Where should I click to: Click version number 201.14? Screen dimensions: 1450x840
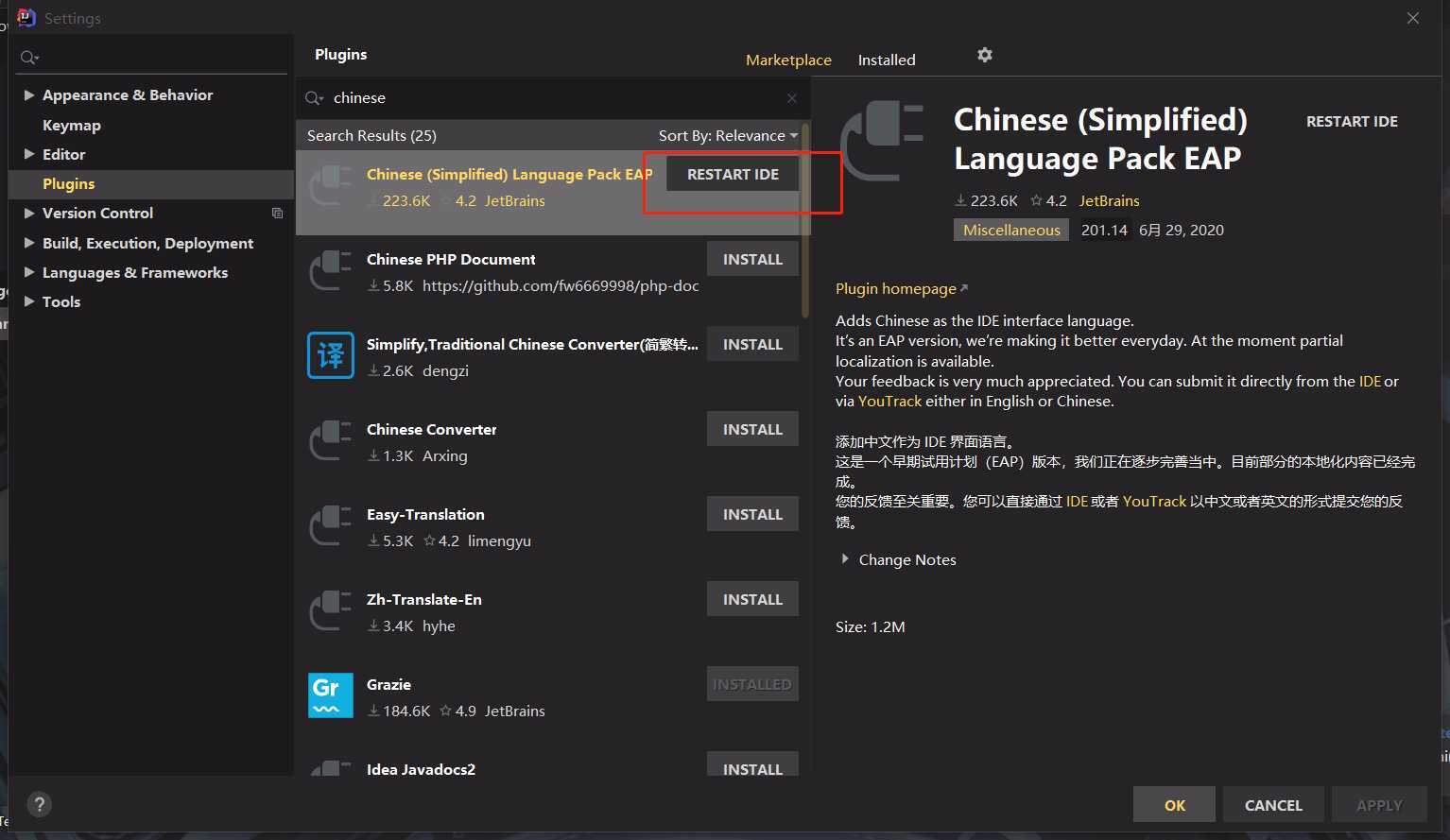pyautogui.click(x=1104, y=230)
